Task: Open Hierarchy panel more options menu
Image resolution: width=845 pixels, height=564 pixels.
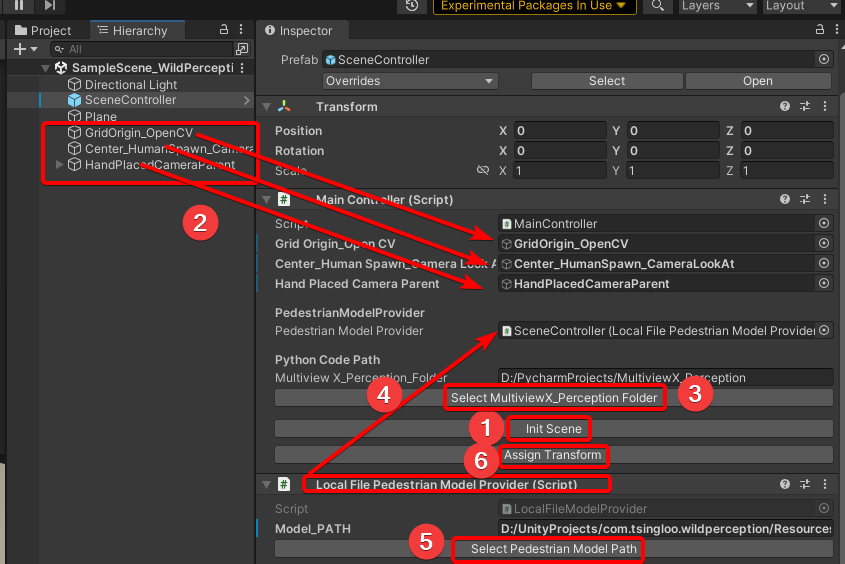Action: point(241,30)
